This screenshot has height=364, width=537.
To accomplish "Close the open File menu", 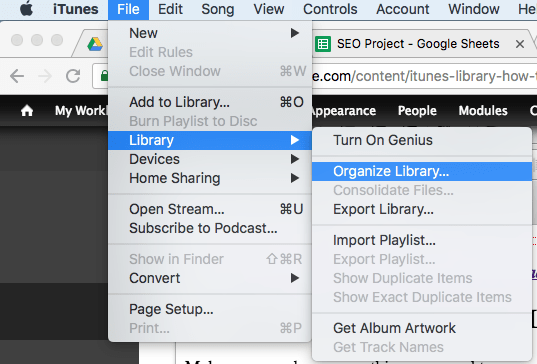I will (x=128, y=10).
